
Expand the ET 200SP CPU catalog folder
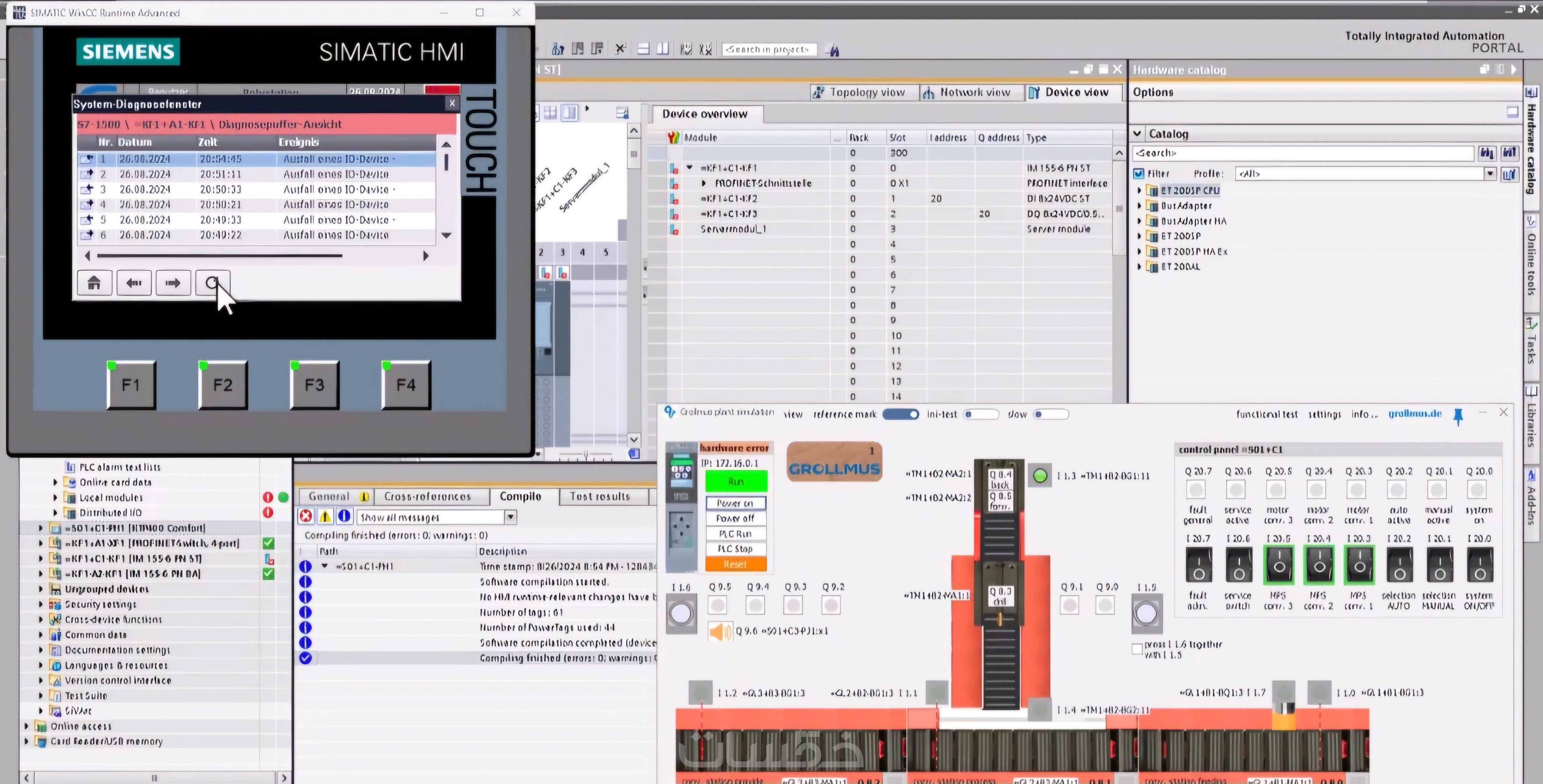pos(1139,190)
